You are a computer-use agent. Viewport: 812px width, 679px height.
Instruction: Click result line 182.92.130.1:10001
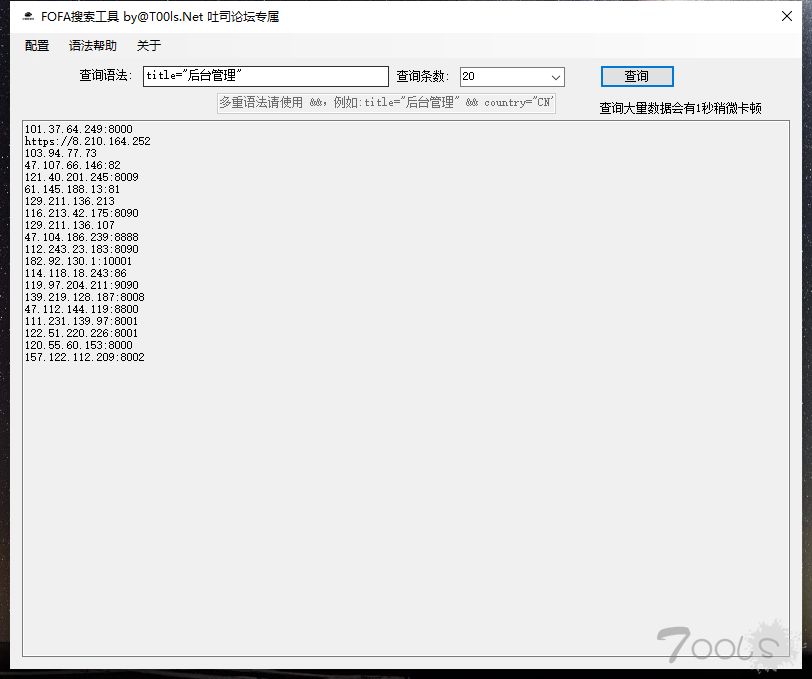78,261
